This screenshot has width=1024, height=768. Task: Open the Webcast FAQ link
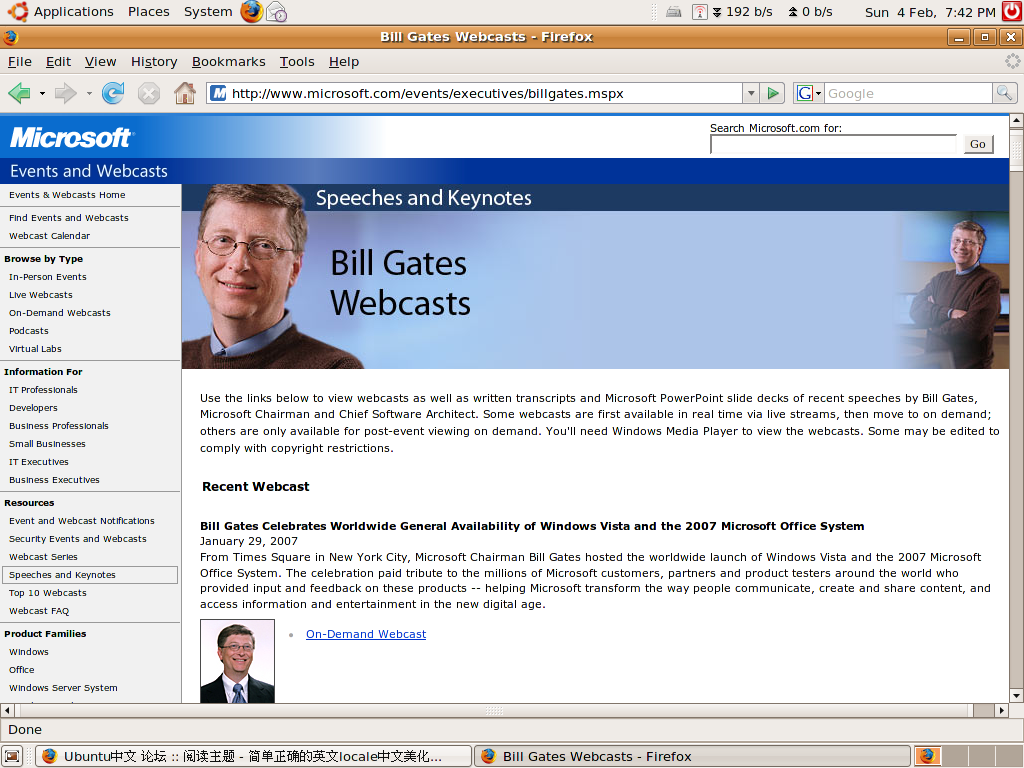tap(39, 611)
